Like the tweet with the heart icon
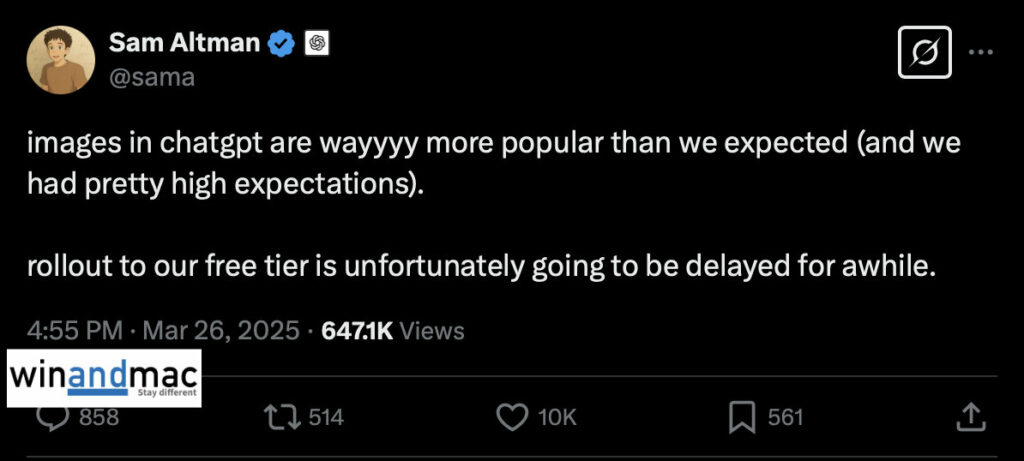This screenshot has height=461, width=1024. 512,417
